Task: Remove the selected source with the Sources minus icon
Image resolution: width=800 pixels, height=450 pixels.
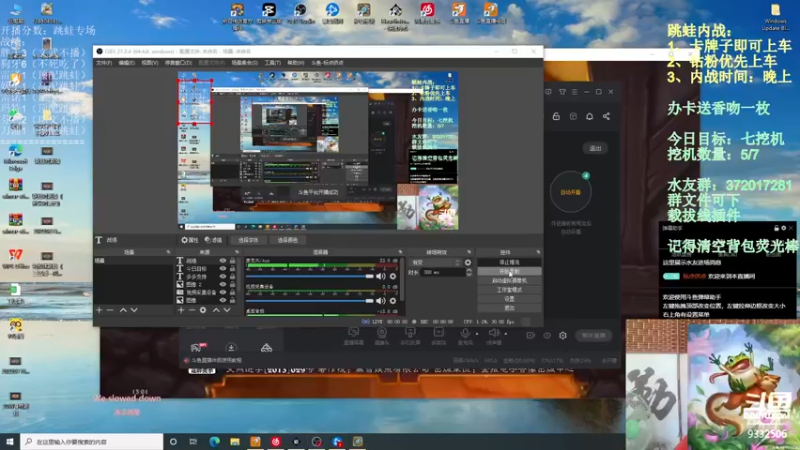Action: (x=192, y=310)
